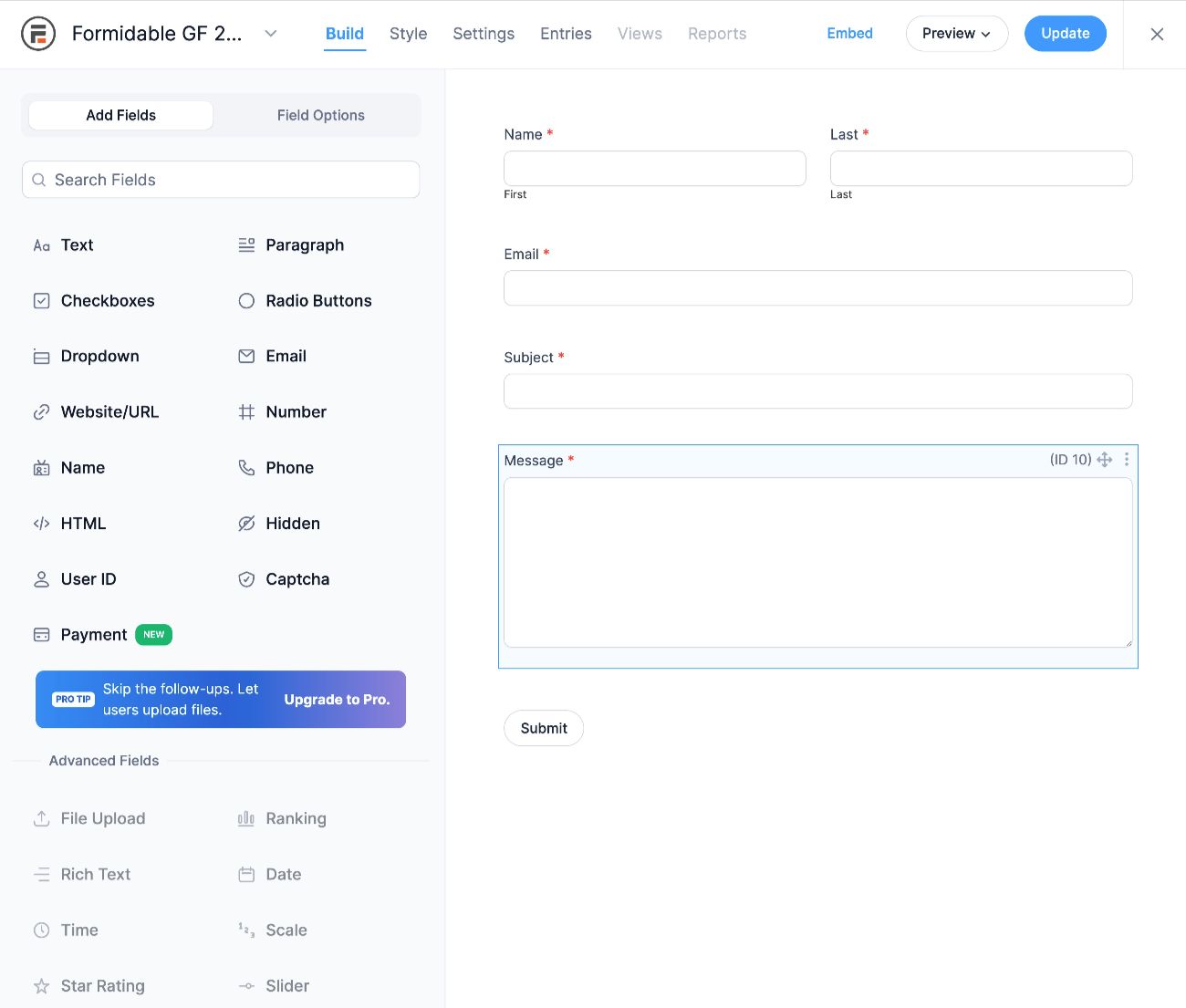
Task: Click the Upgrade to Pro link
Action: (x=336, y=700)
